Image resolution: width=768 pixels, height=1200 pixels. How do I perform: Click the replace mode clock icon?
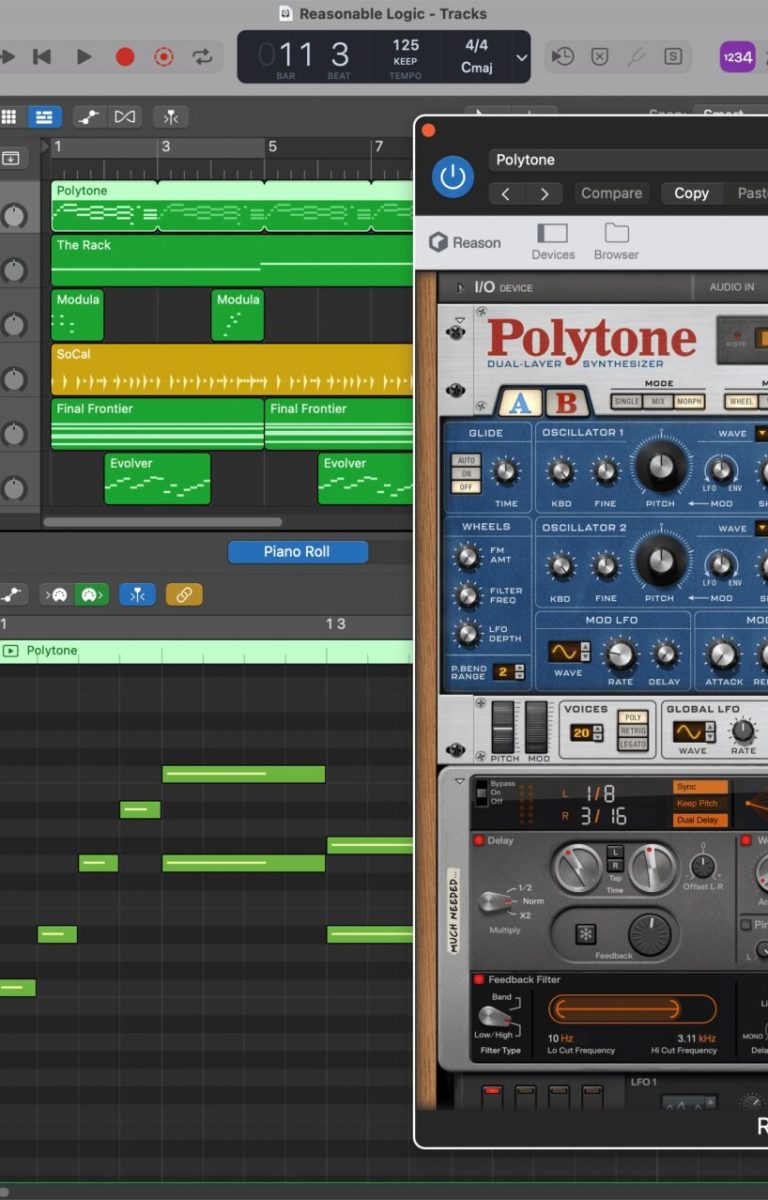pyautogui.click(x=563, y=57)
